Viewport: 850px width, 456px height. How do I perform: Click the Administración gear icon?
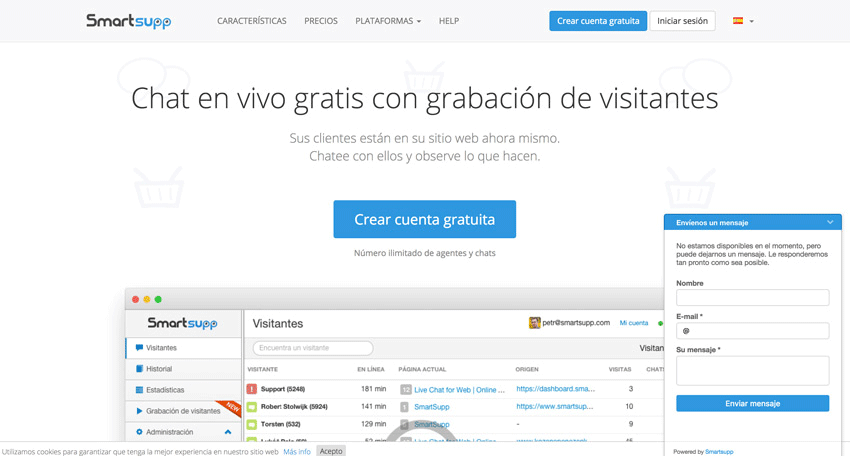pos(139,432)
